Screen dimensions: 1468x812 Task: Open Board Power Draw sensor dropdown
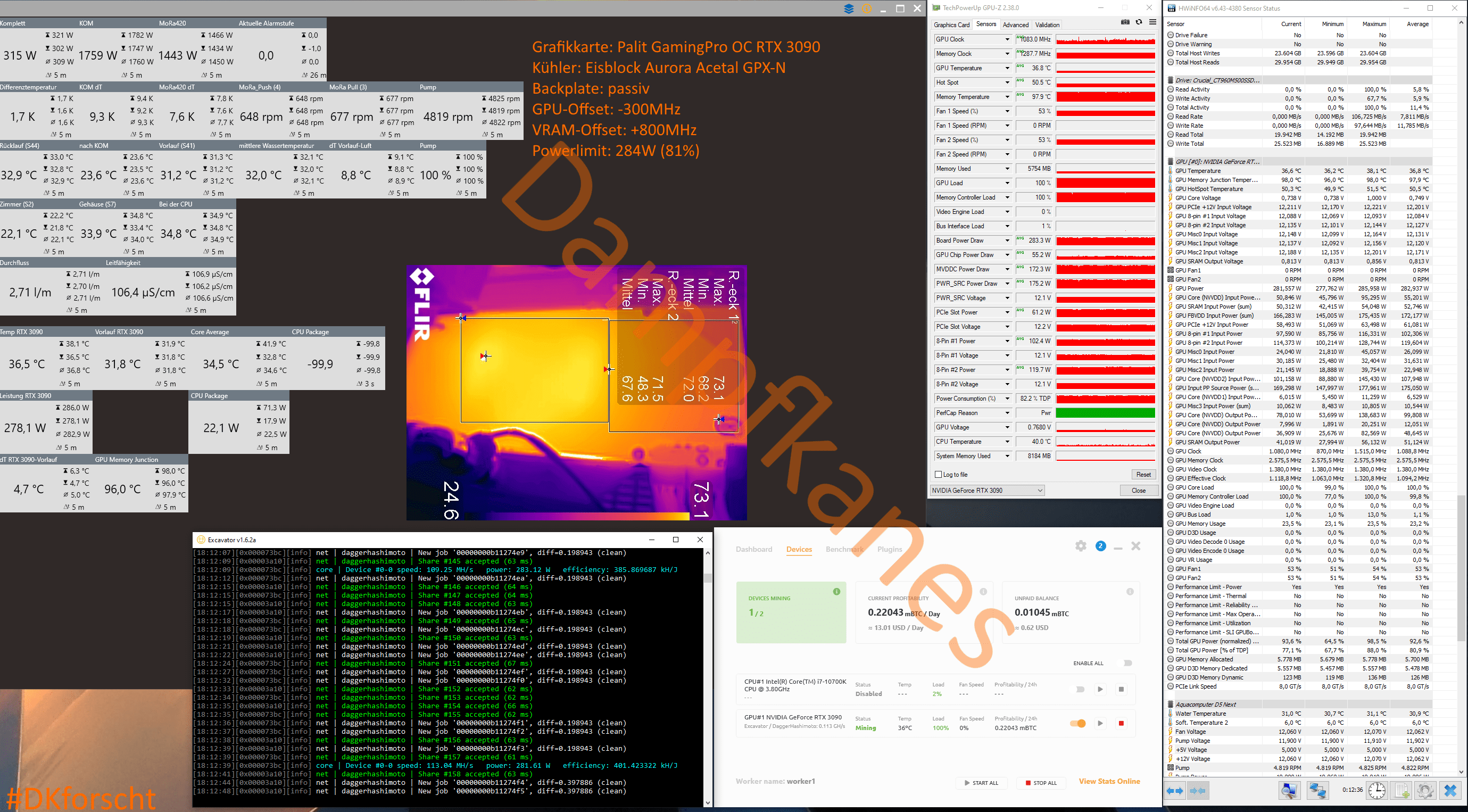click(1007, 241)
